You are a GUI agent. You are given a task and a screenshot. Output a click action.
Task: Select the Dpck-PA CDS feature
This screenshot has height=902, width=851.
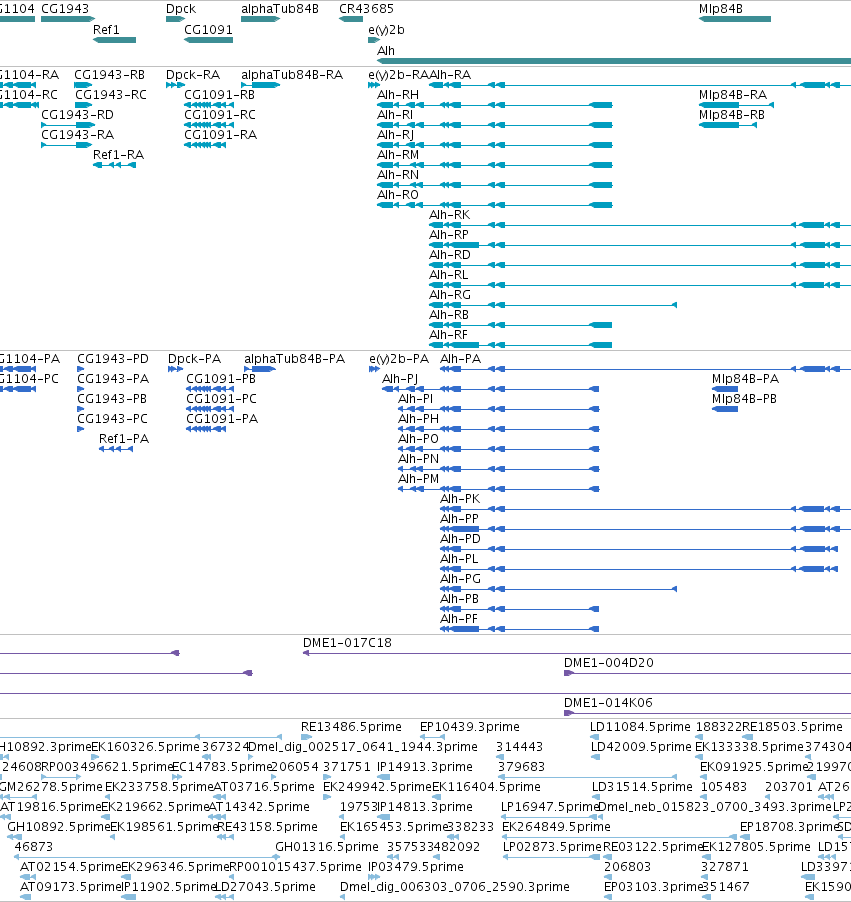click(175, 369)
